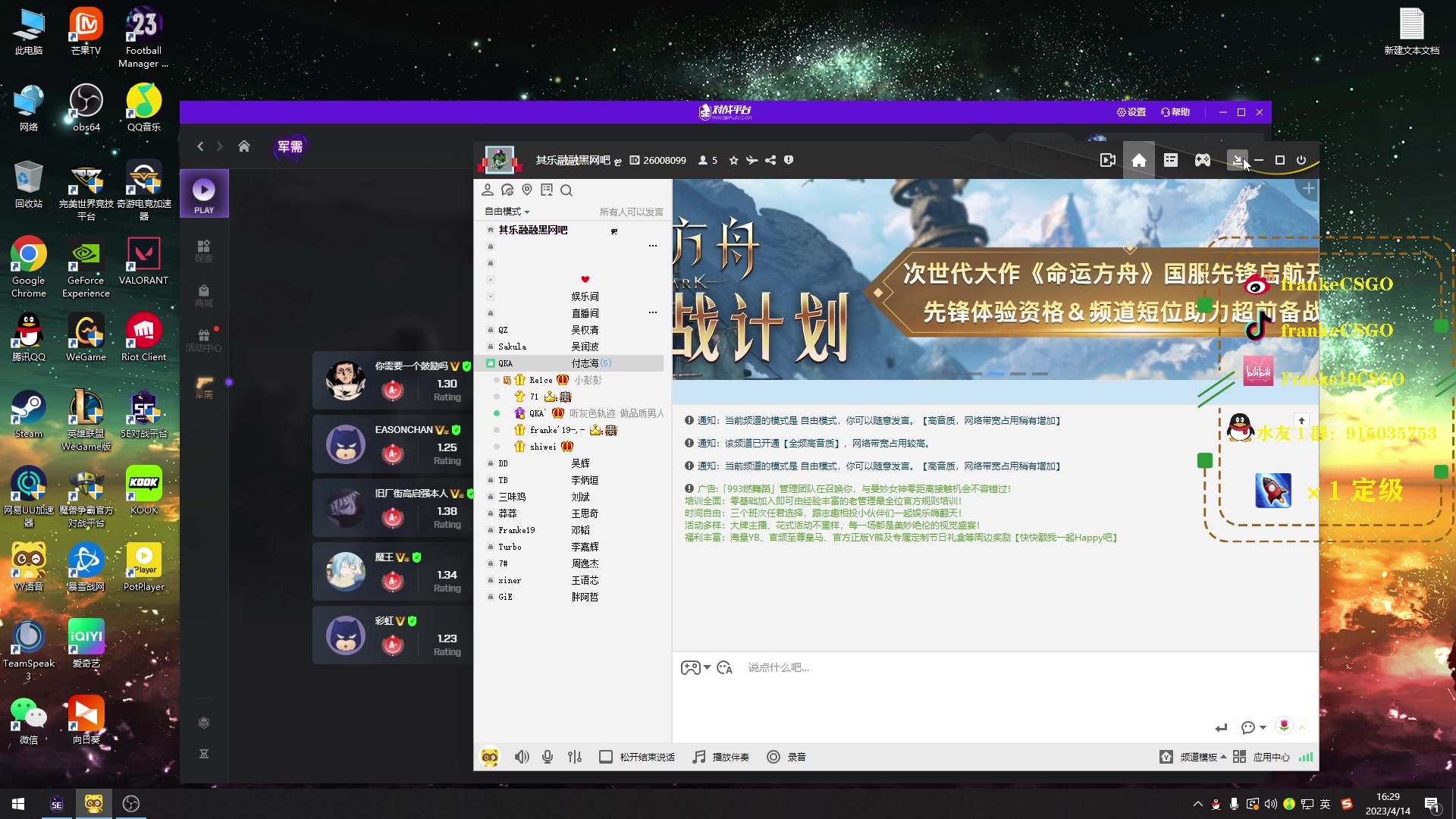Toggle the microphone in YY bottom bar
Screen dimensions: 1456x819
tap(548, 757)
